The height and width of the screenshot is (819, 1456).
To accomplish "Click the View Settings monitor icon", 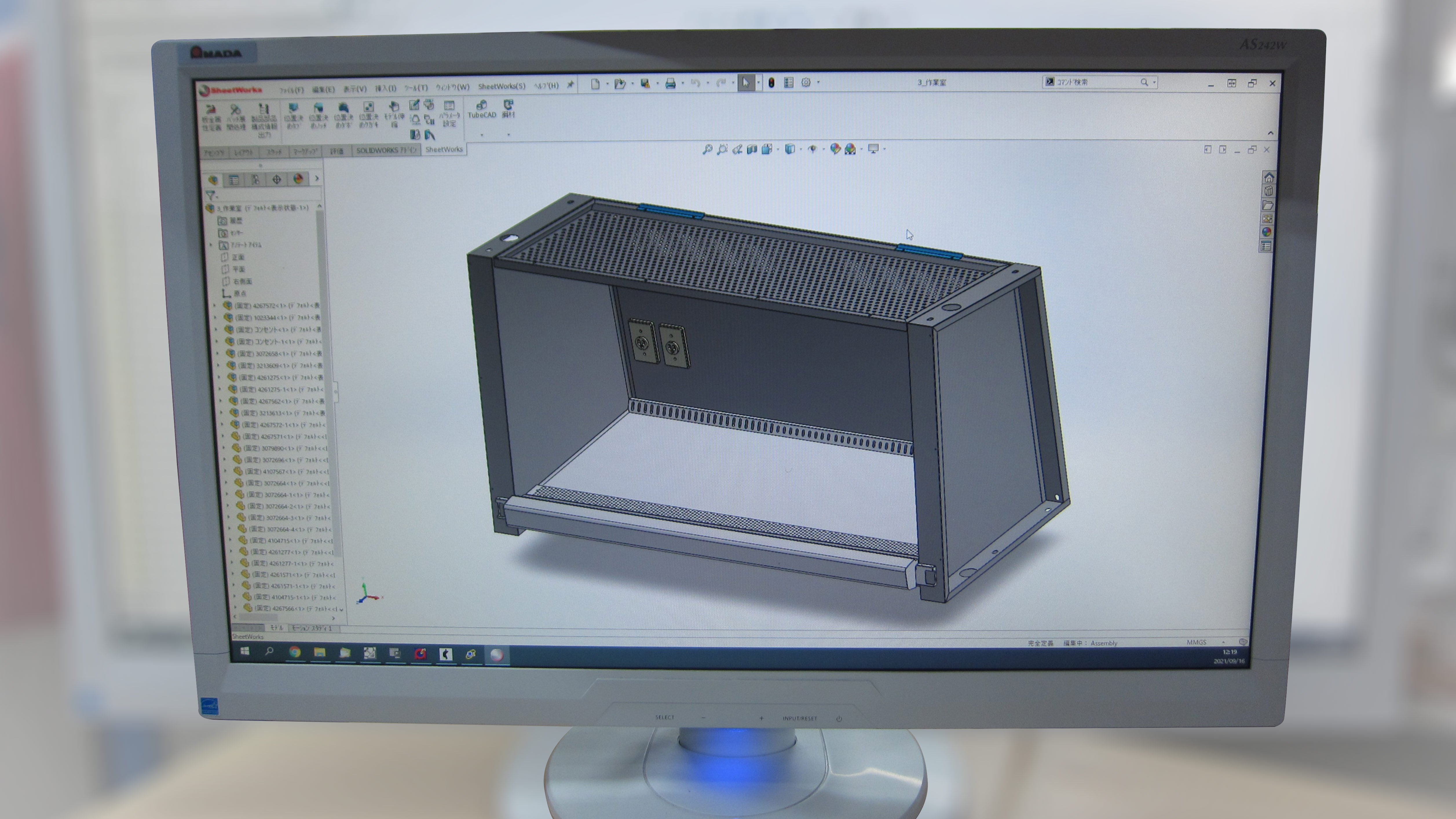I will (873, 149).
